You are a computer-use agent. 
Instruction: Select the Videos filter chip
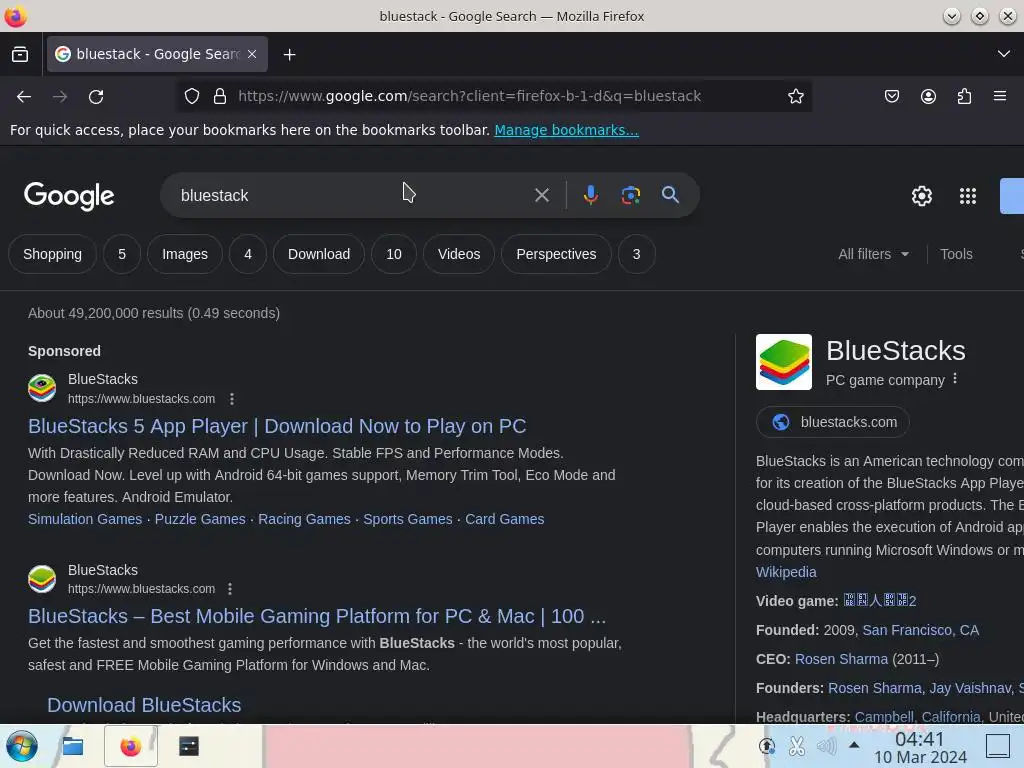[x=459, y=254]
